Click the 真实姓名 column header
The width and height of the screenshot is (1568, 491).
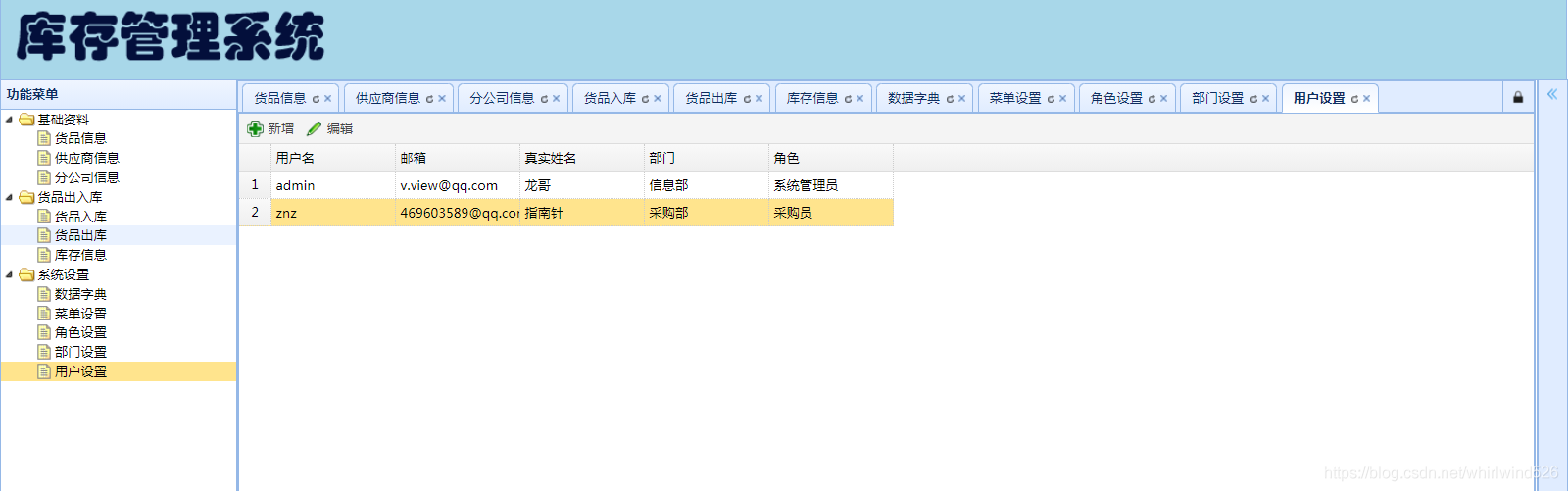[582, 158]
